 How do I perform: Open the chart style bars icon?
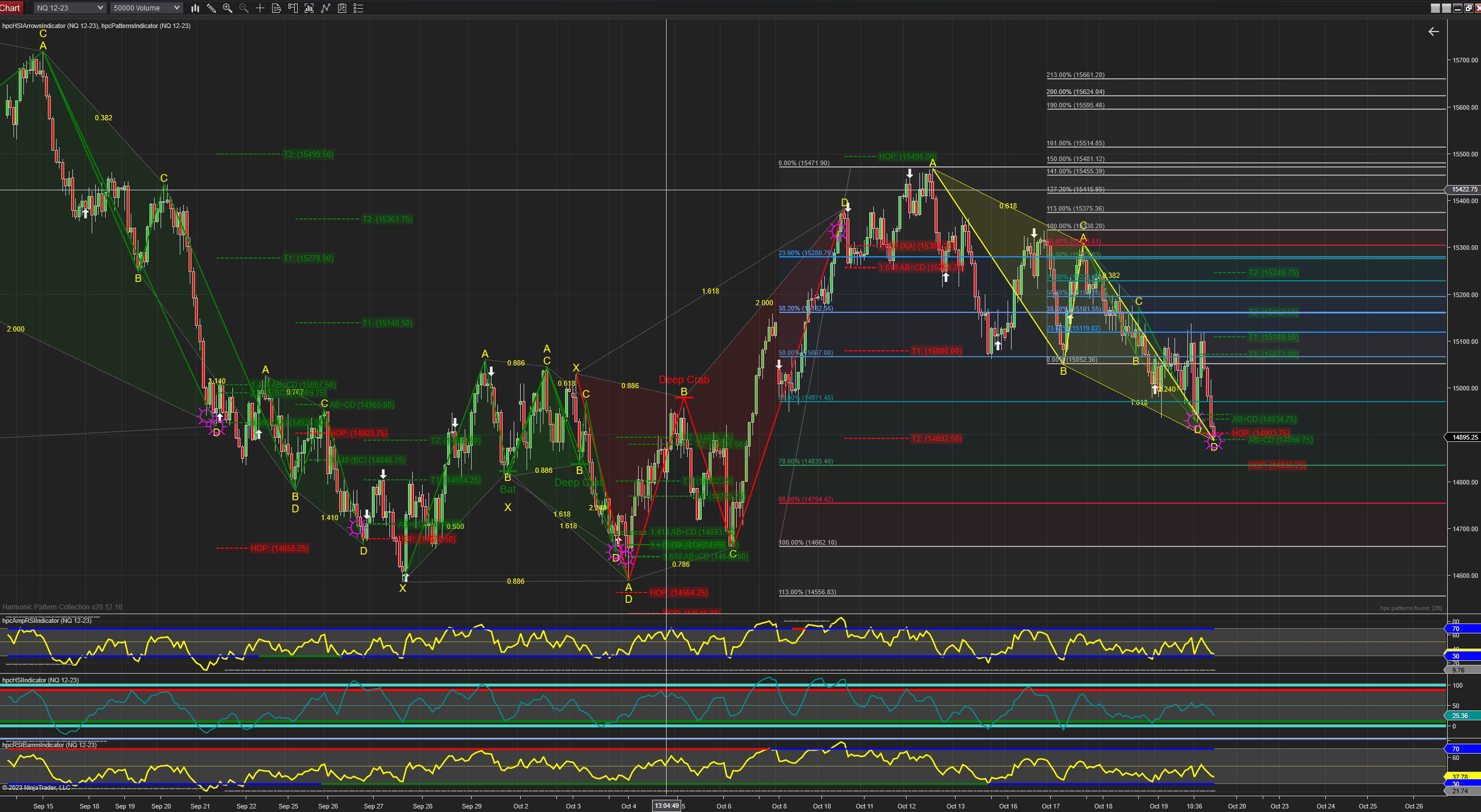pos(195,8)
